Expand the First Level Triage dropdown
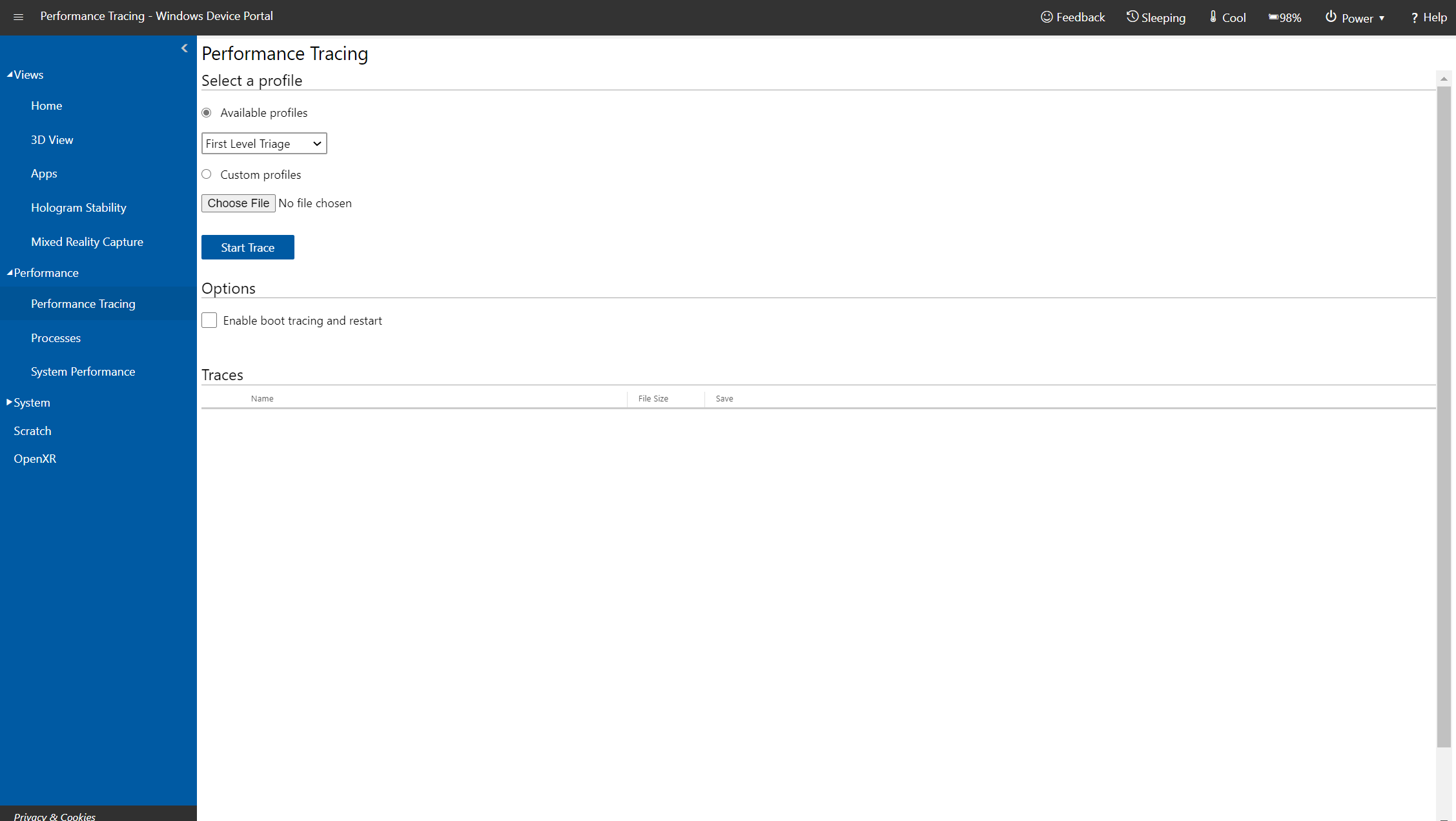 click(264, 143)
